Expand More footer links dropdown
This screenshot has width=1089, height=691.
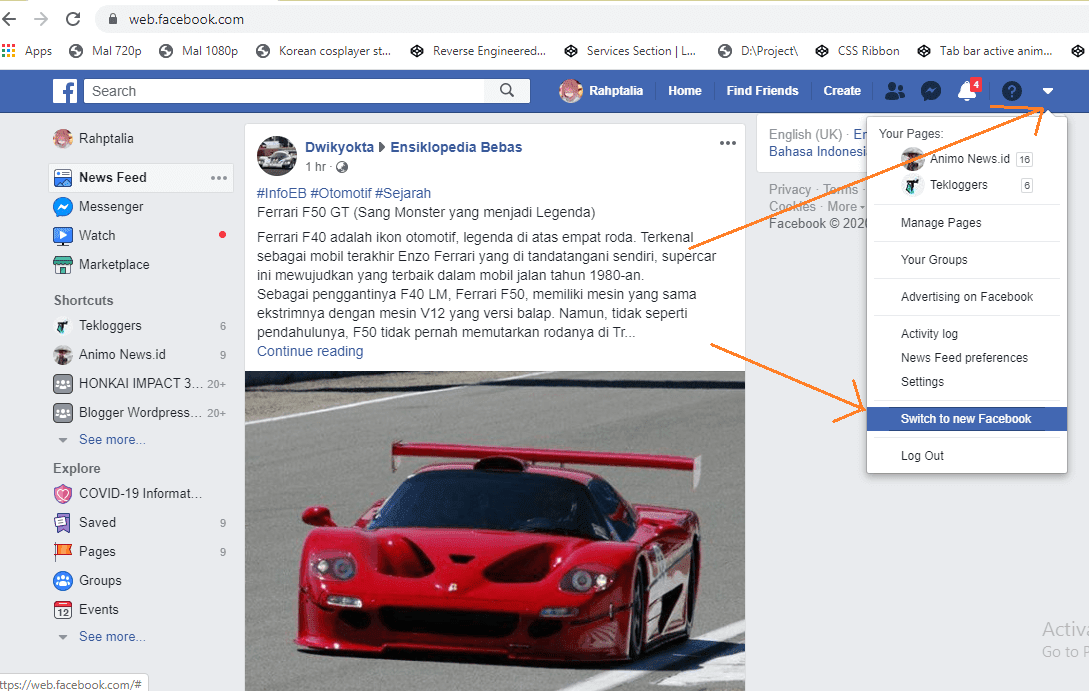846,207
